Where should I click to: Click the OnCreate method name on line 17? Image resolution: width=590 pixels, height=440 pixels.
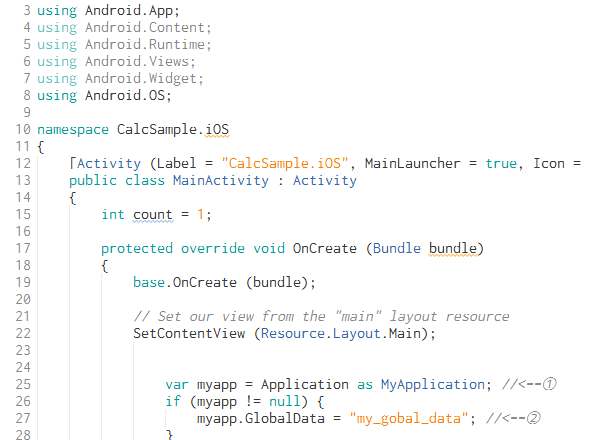coord(325,248)
